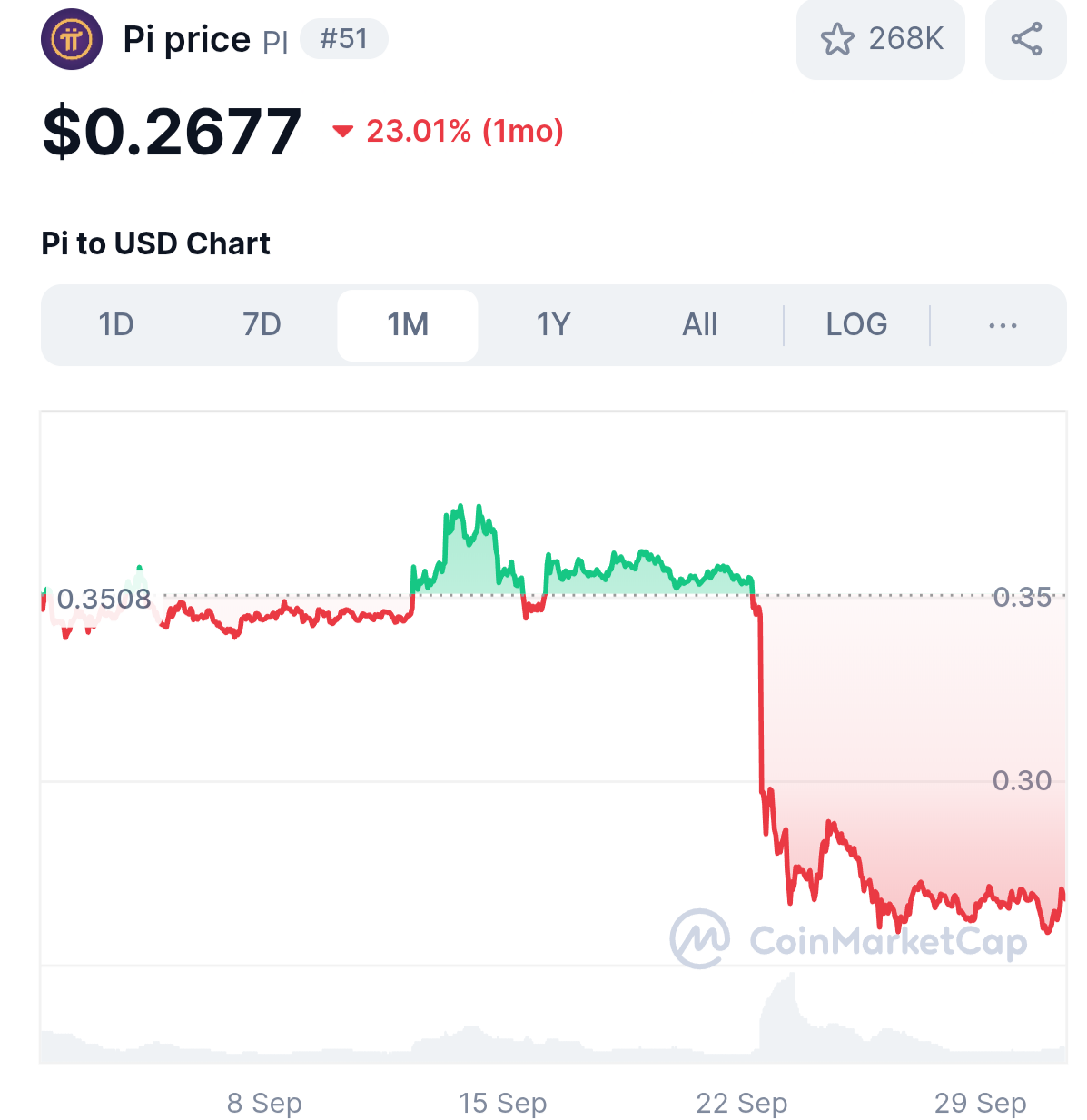Select the 1D timeframe tab
The width and height of the screenshot is (1087, 1120).
point(116,325)
